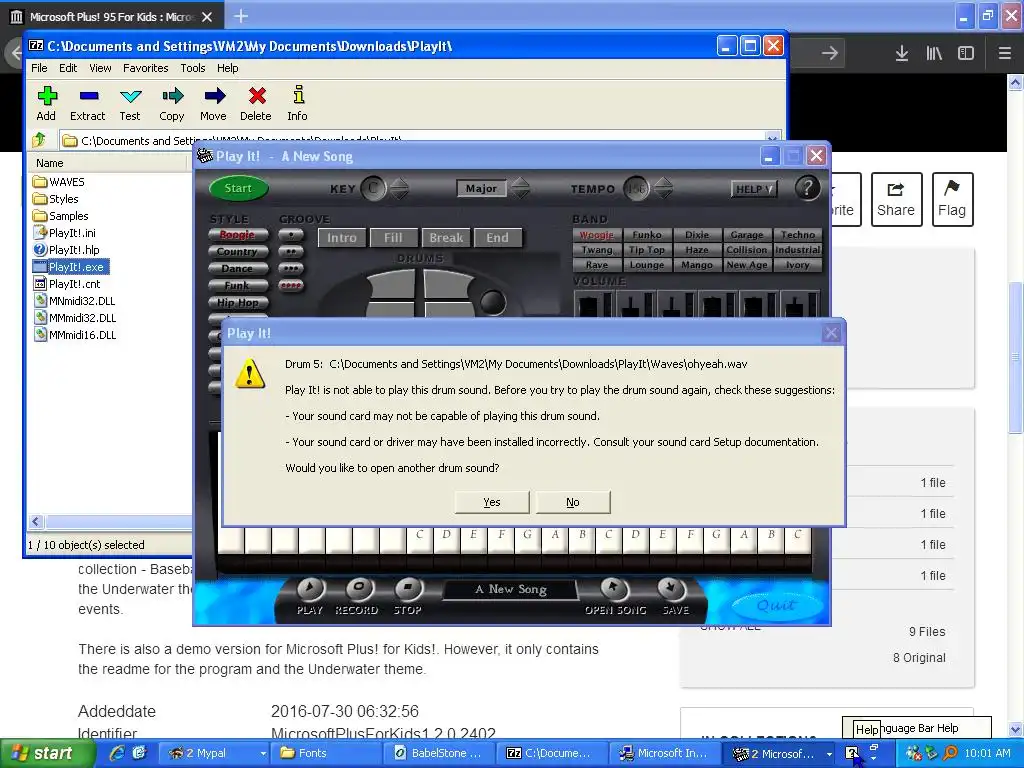Screen dimensions: 1024x768
Task: Click the Fill drum button
Action: coord(393,238)
